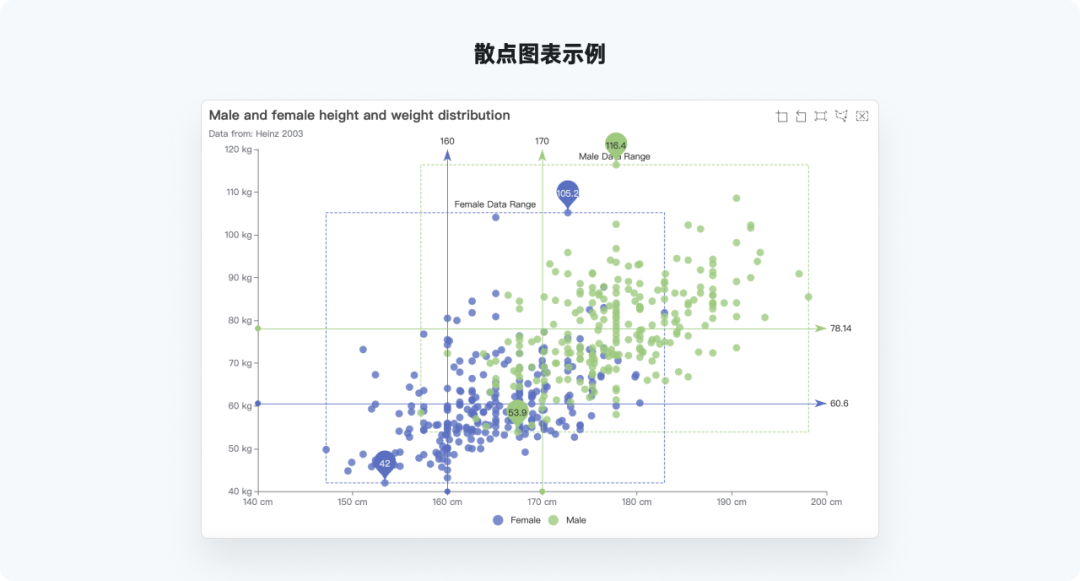Click the 'Data from: Heinz 2003' subtitle
The width and height of the screenshot is (1080, 581).
[256, 134]
